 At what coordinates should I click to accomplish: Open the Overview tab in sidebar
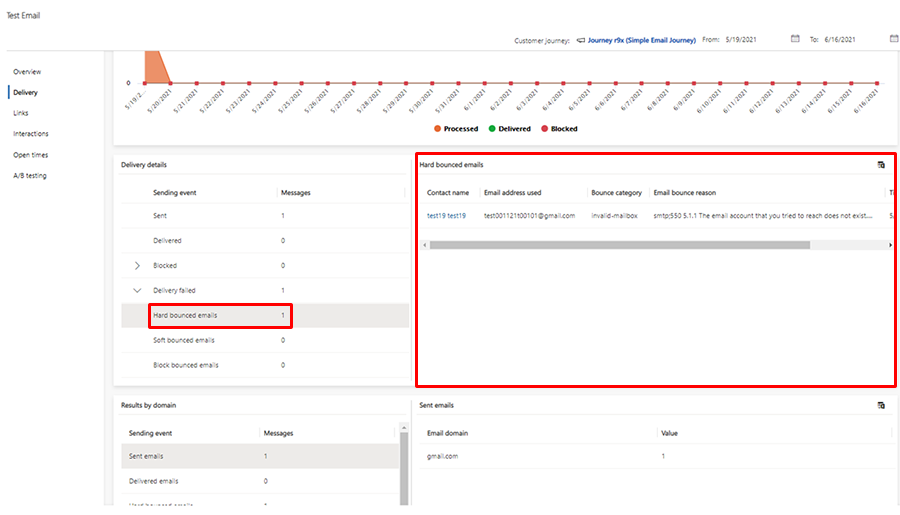point(27,72)
